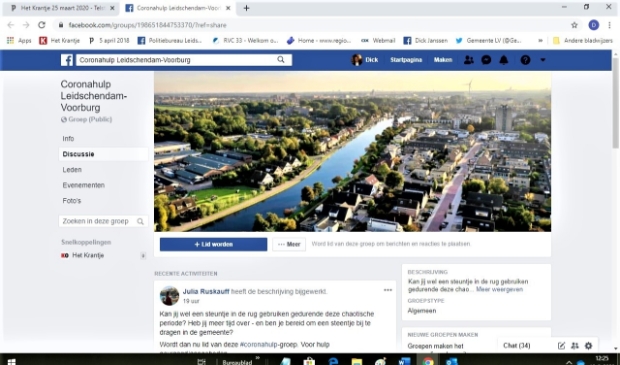The image size is (620, 365).
Task: Open the Chat (34) bar
Action: 516,346
